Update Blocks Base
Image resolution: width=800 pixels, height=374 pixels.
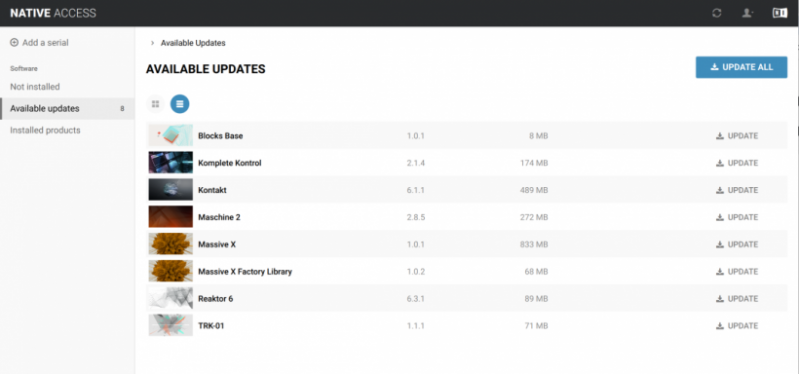(x=737, y=136)
